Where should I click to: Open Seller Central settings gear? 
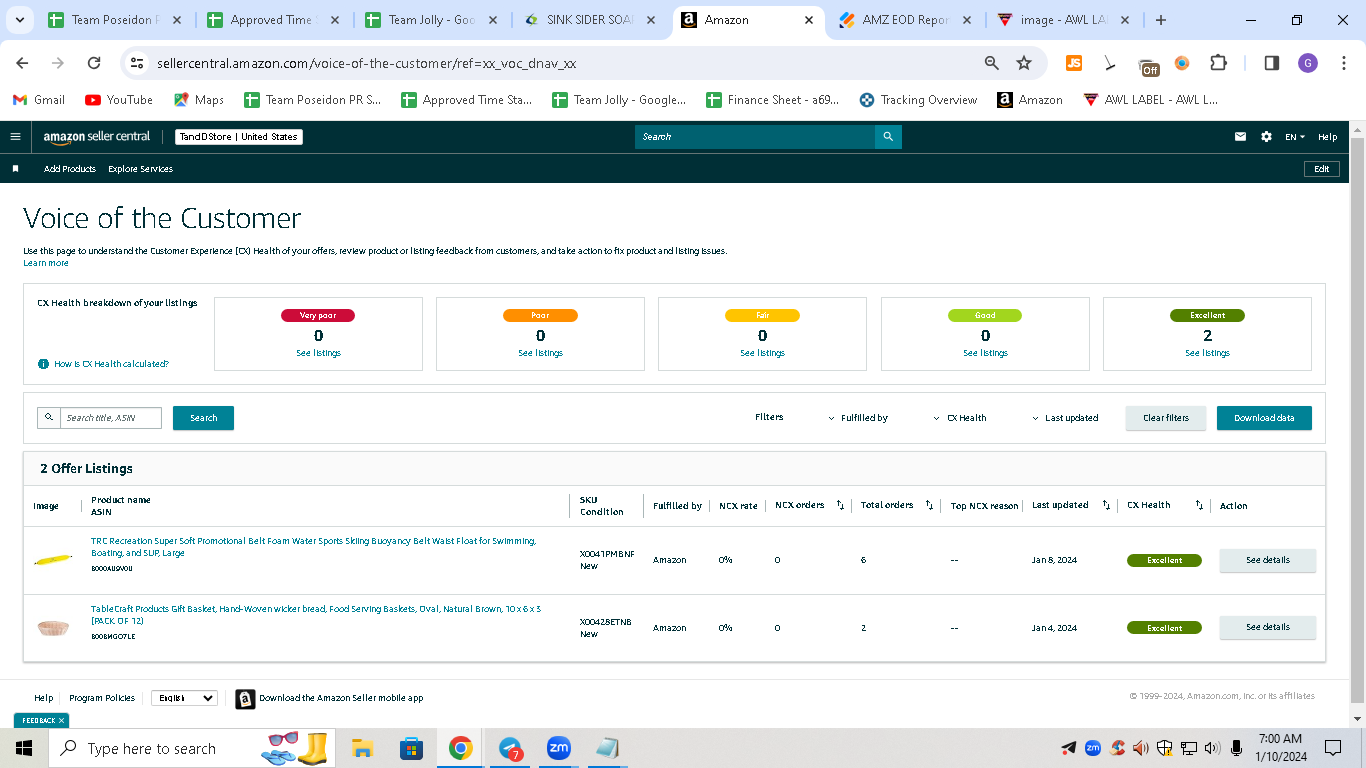1267,137
